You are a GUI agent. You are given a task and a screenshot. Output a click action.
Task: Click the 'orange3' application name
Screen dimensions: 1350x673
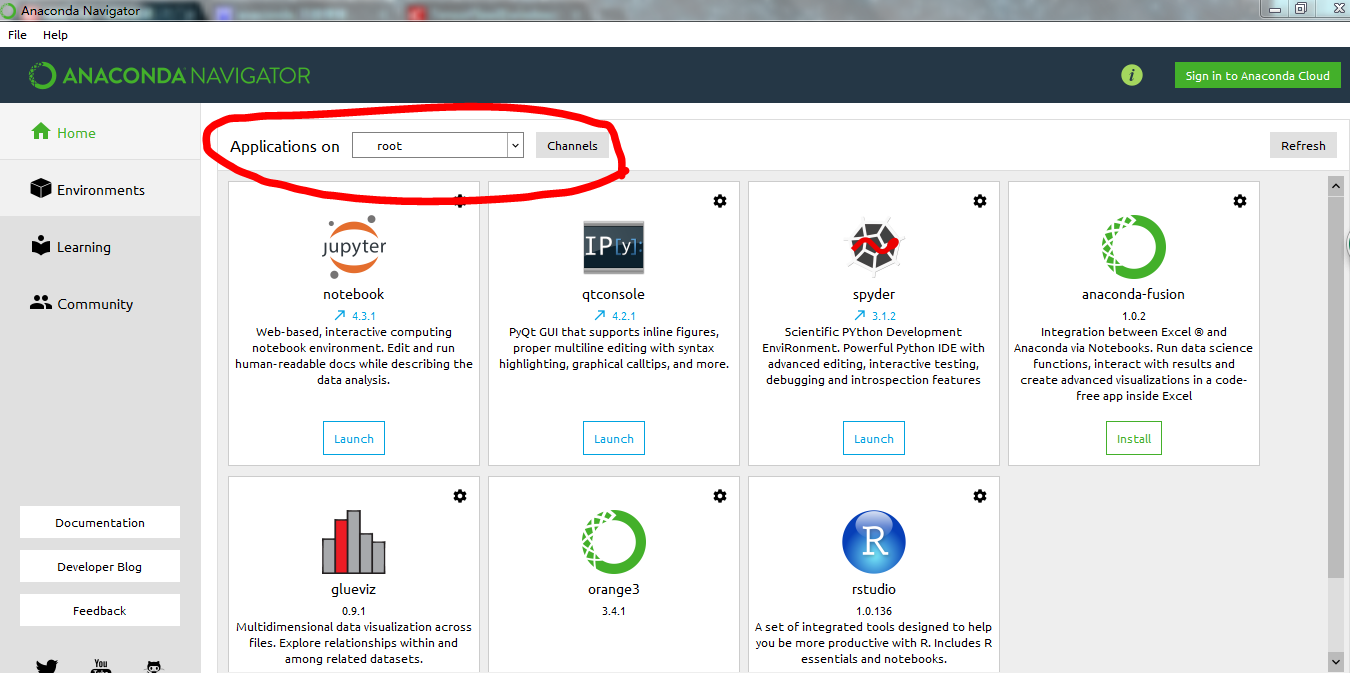click(613, 589)
